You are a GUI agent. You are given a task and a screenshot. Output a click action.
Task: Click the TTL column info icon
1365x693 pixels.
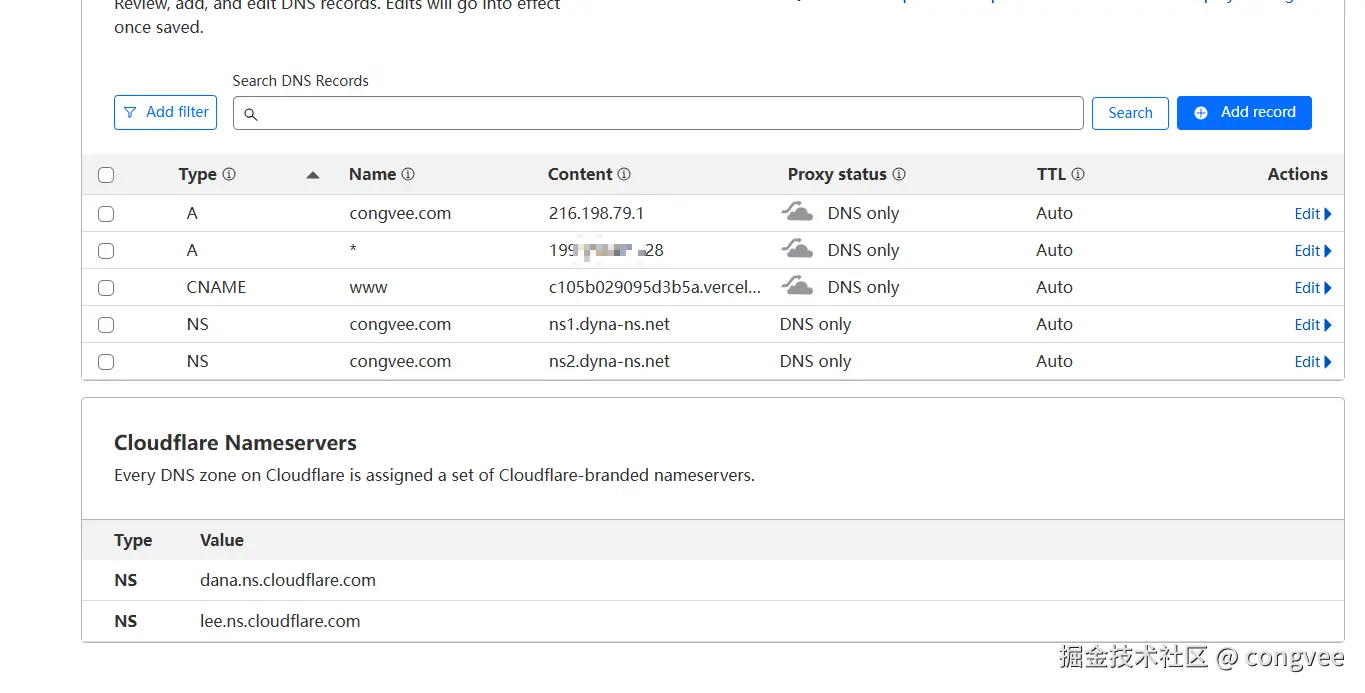point(1078,174)
